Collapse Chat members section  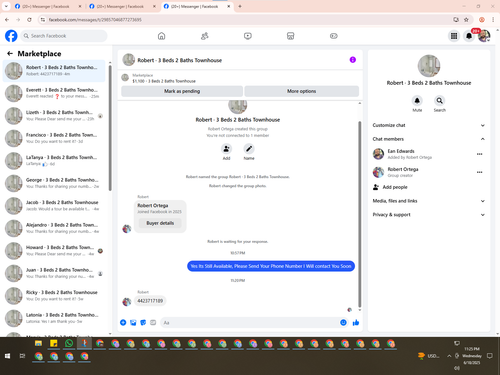[x=429, y=139]
